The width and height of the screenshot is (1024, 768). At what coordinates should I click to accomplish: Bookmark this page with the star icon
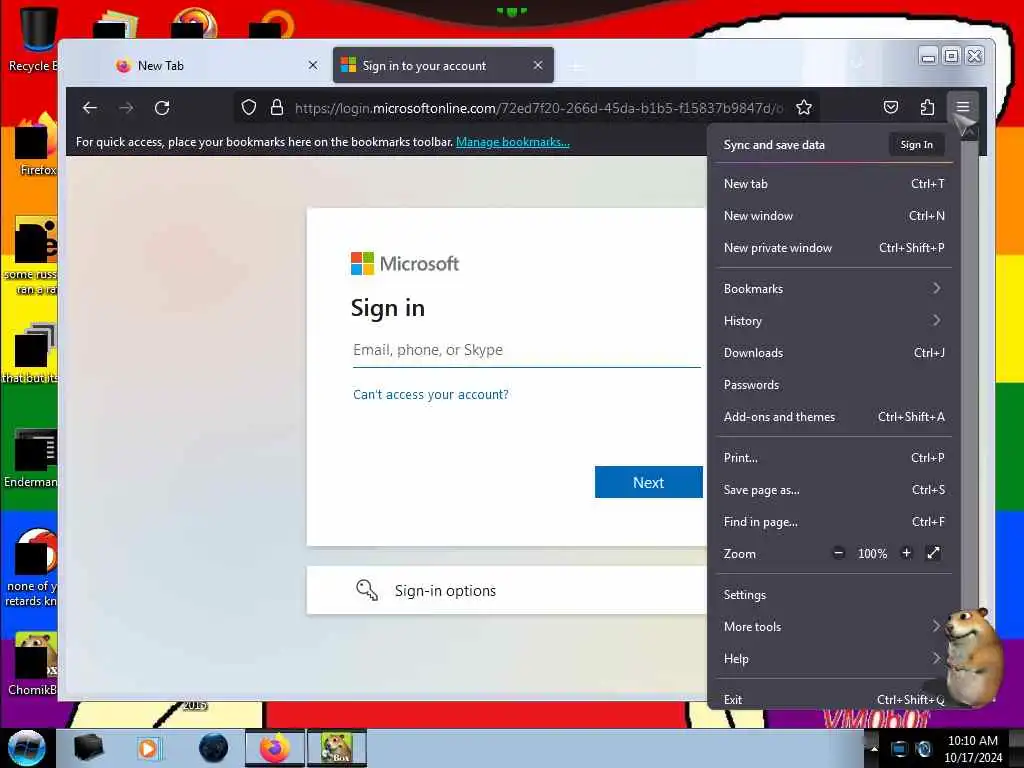tap(804, 108)
